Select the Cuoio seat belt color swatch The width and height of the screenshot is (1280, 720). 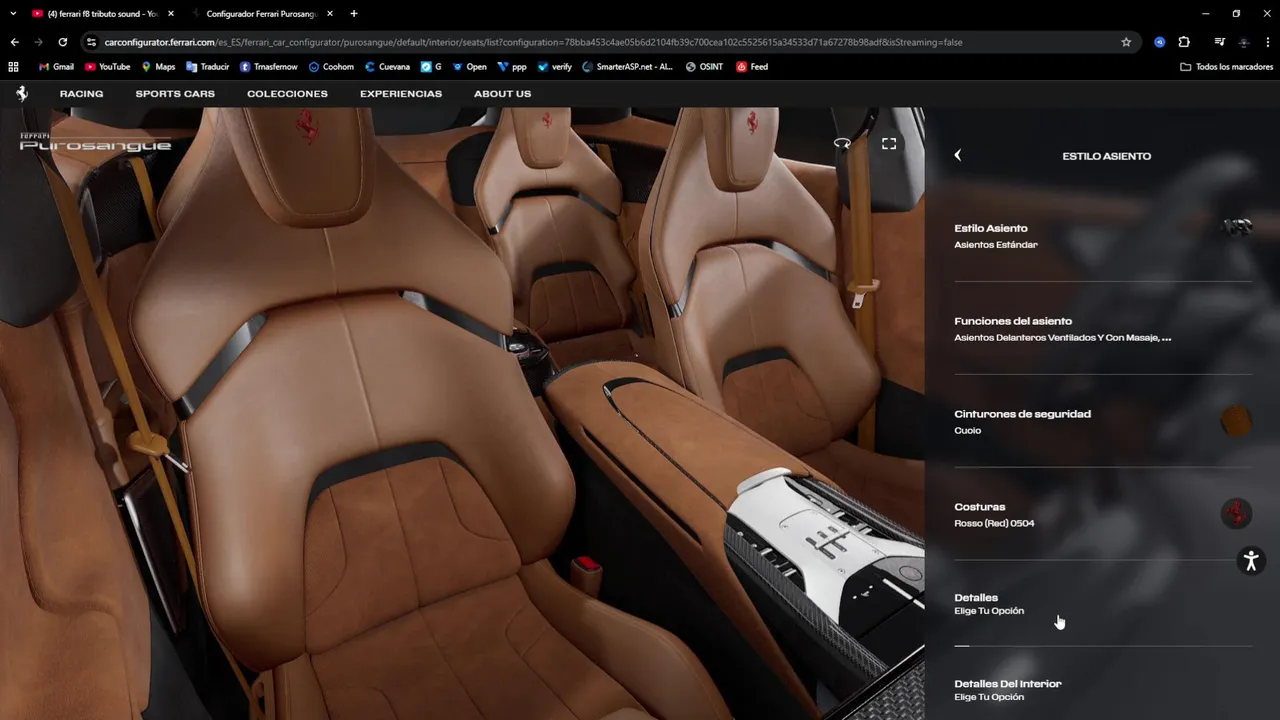tap(1237, 421)
